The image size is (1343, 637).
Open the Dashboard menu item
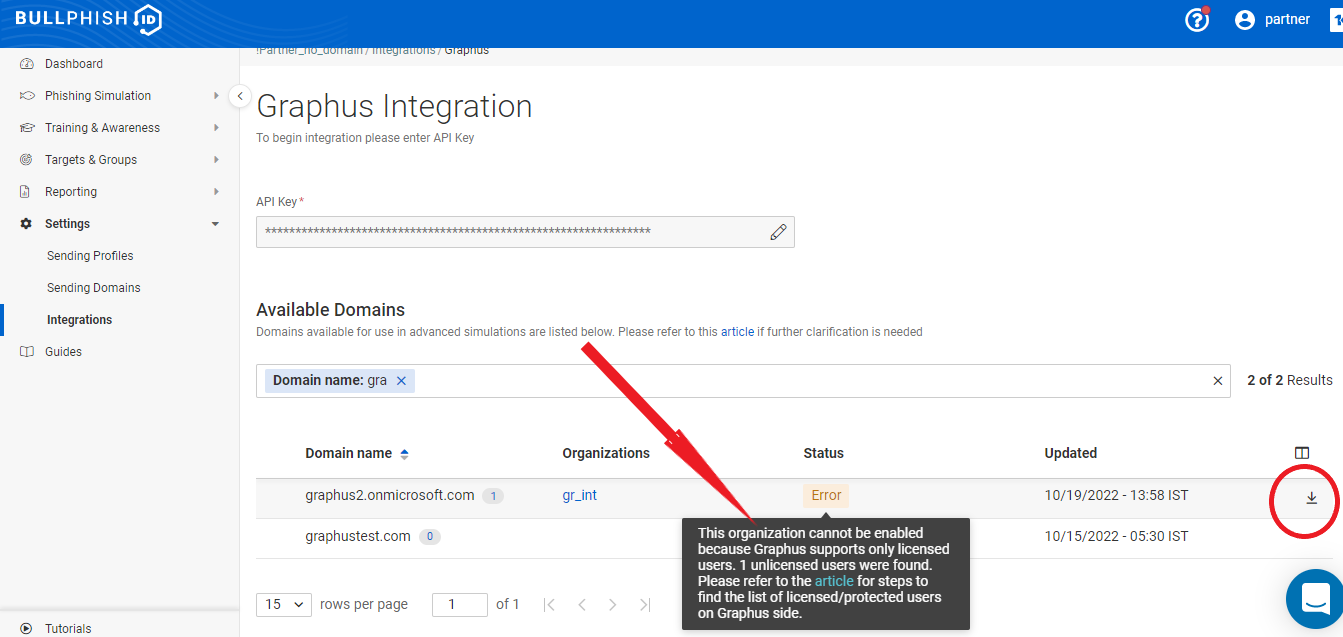click(x=74, y=64)
